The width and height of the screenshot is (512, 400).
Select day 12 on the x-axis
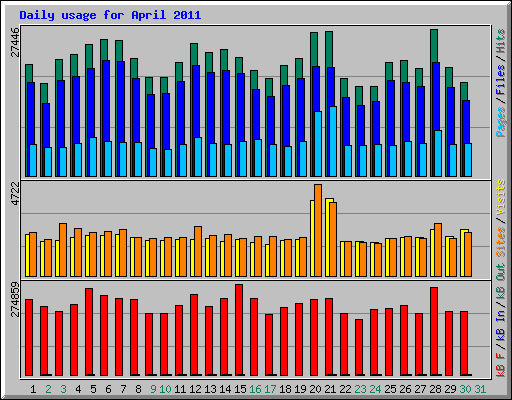[195, 389]
